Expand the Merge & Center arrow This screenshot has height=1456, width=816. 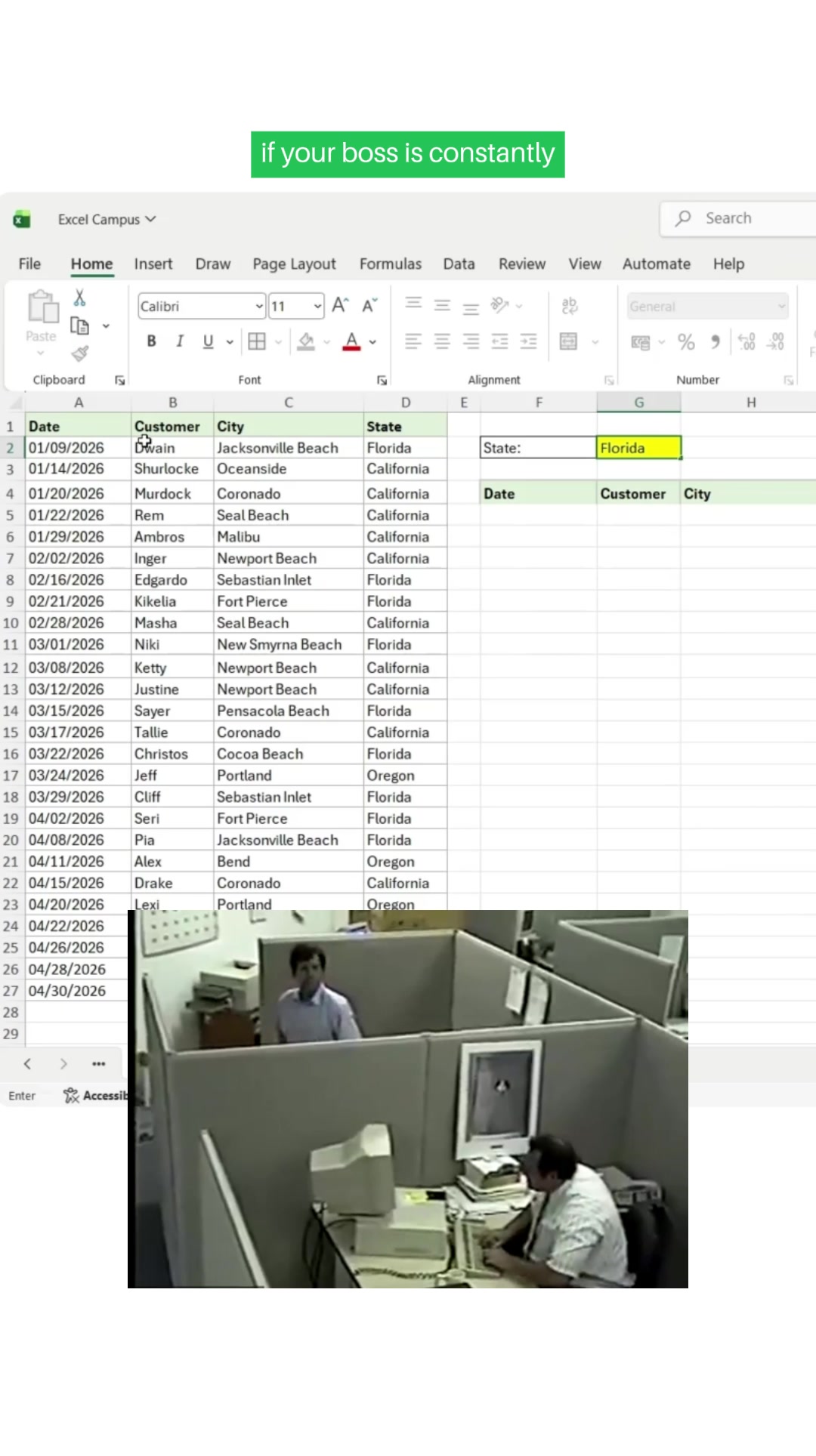[595, 342]
